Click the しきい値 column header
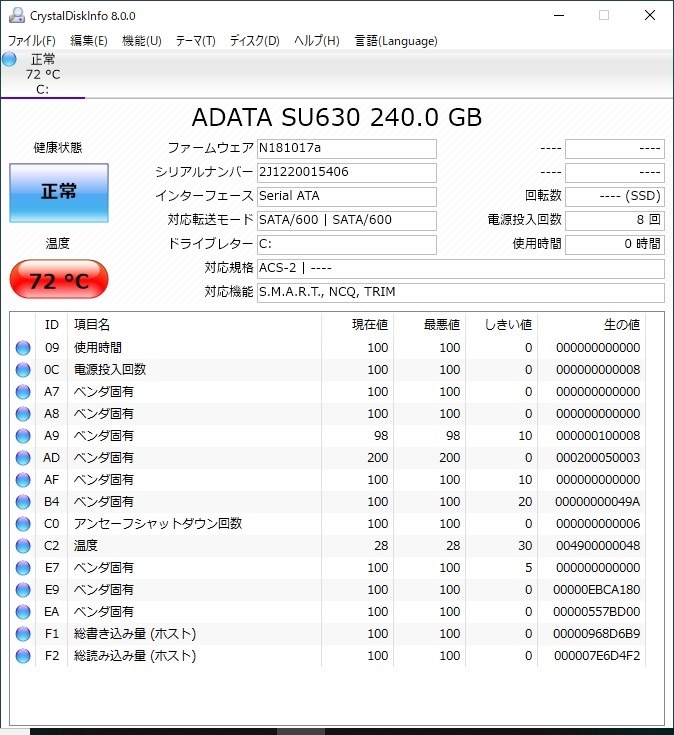The width and height of the screenshot is (674, 735). [502, 325]
